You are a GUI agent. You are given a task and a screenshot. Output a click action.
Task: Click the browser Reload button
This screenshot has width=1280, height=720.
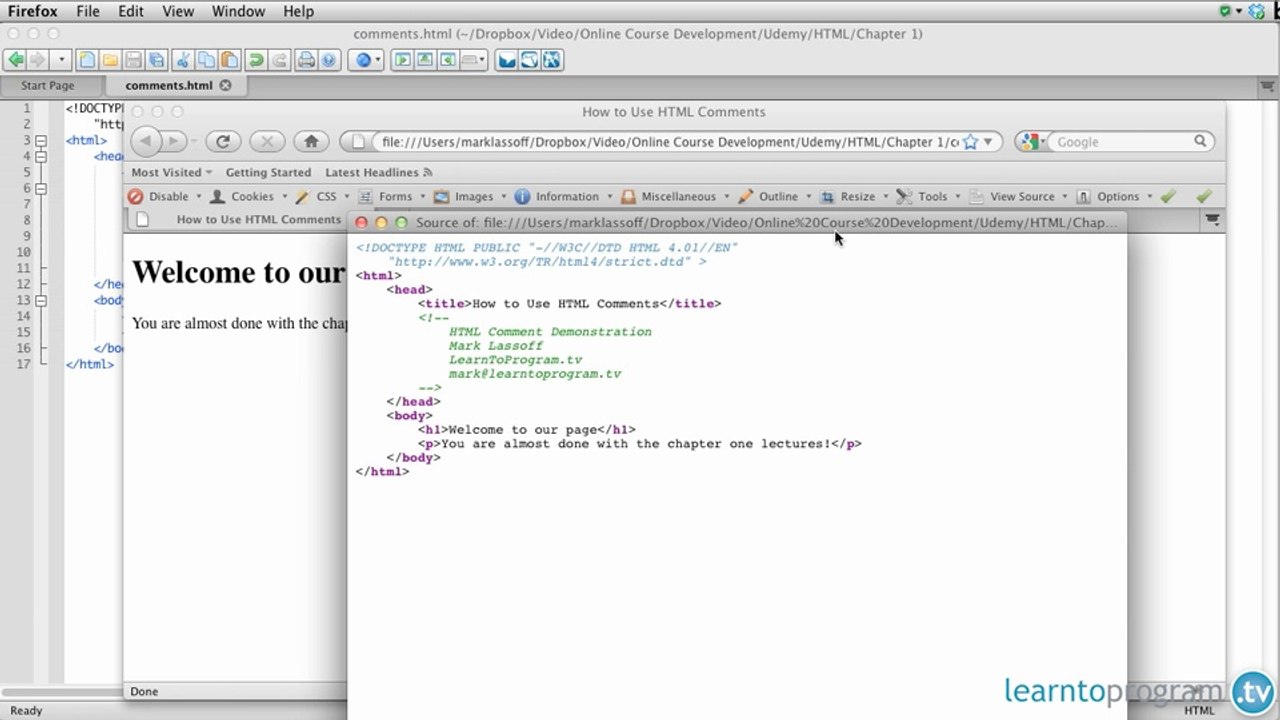[223, 142]
